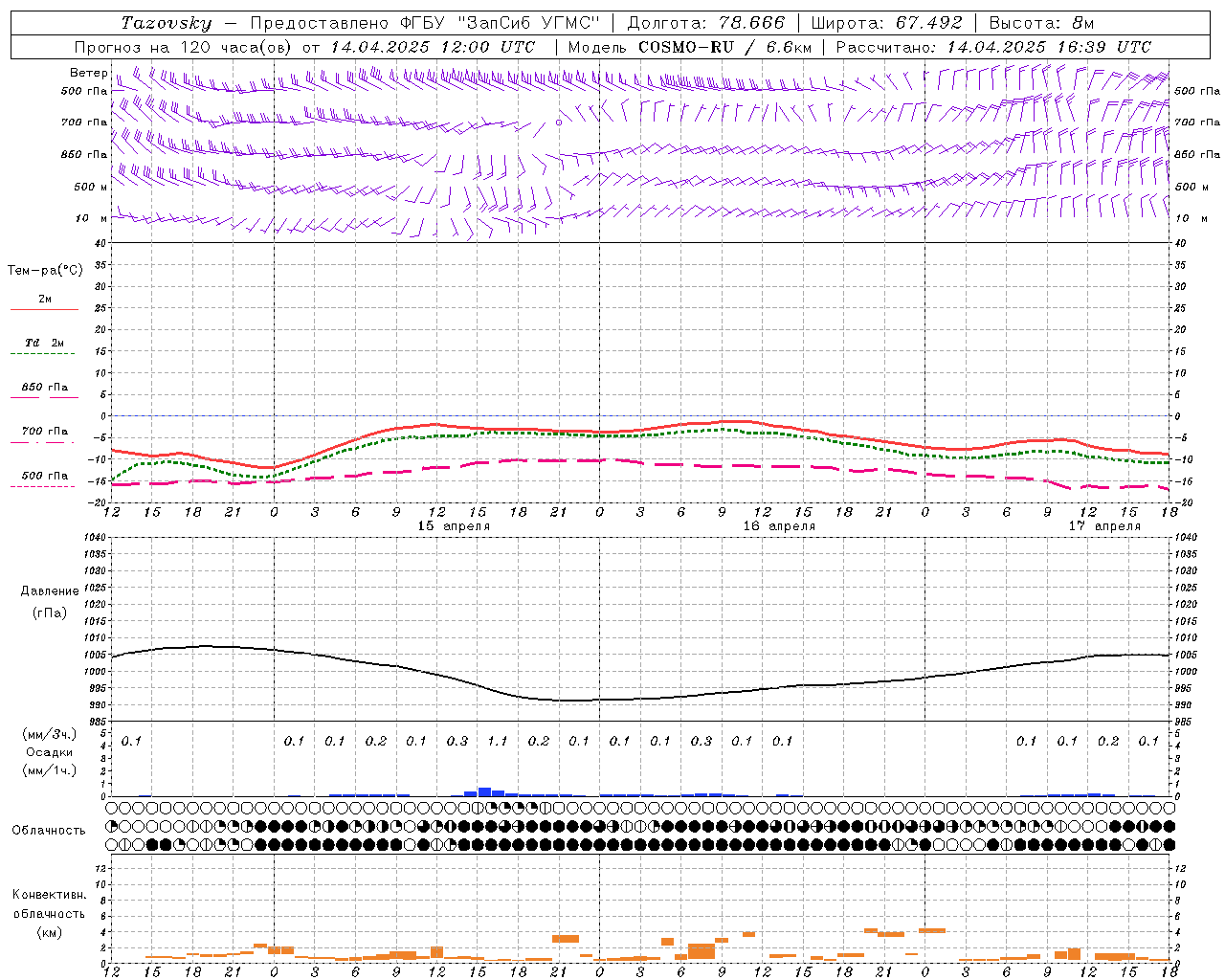Click the Тем-ра(°C) temperature axis label

click(x=45, y=271)
